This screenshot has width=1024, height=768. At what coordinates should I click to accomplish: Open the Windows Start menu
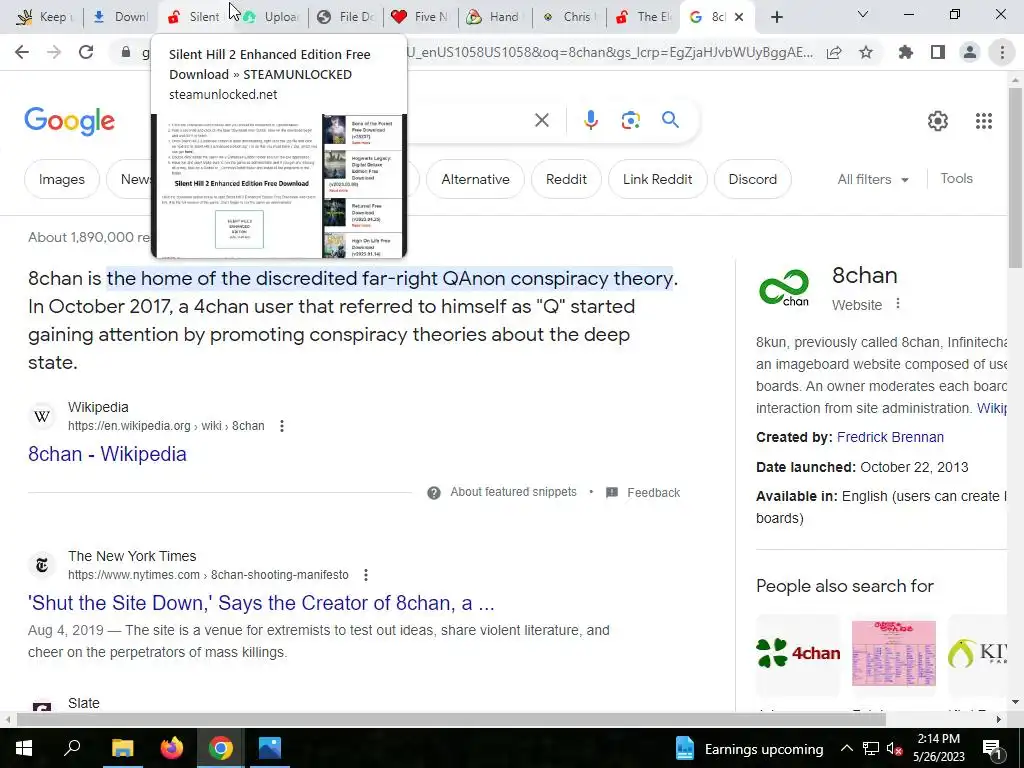[x=24, y=748]
